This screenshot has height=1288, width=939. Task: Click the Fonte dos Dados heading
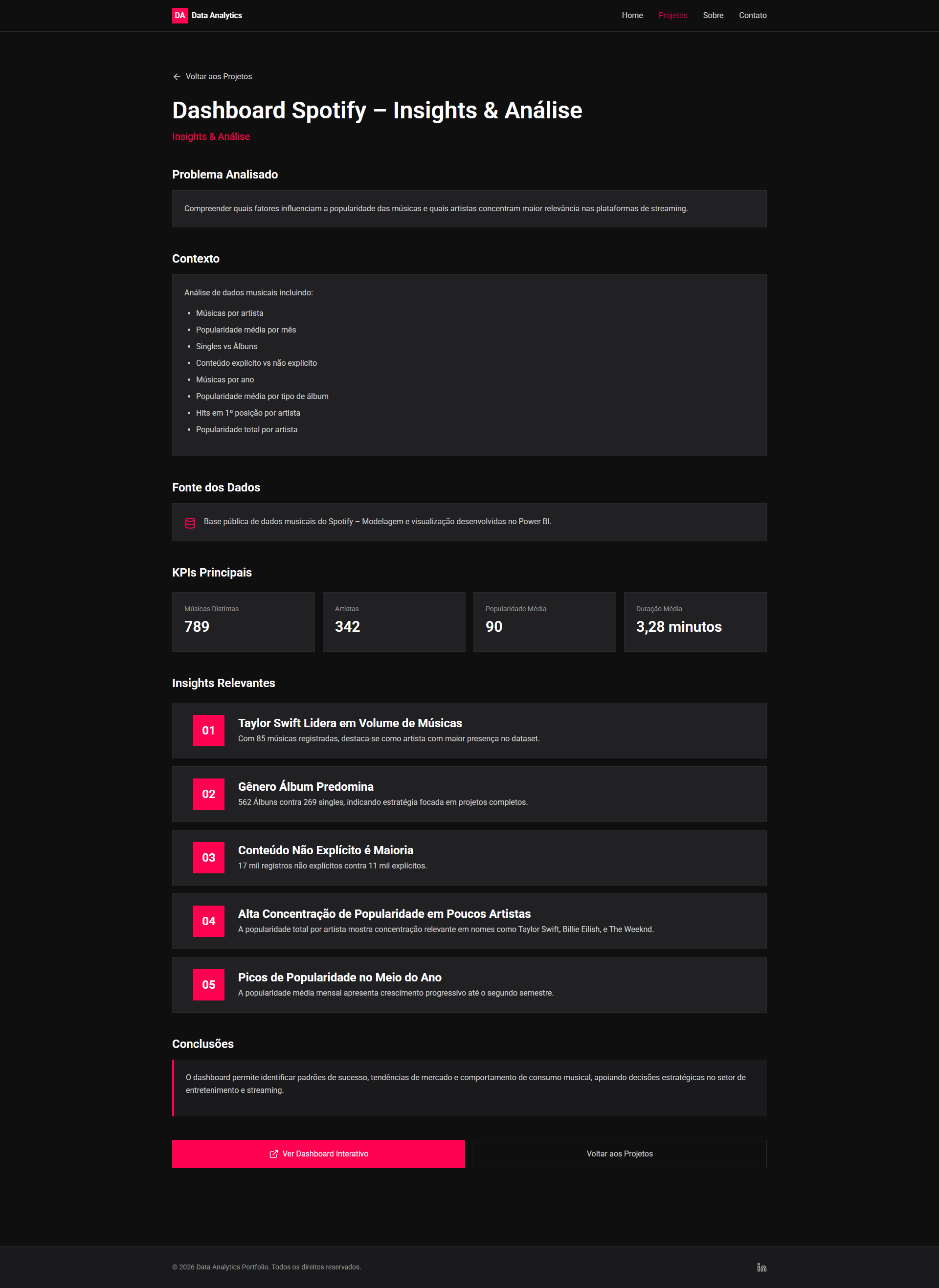216,488
